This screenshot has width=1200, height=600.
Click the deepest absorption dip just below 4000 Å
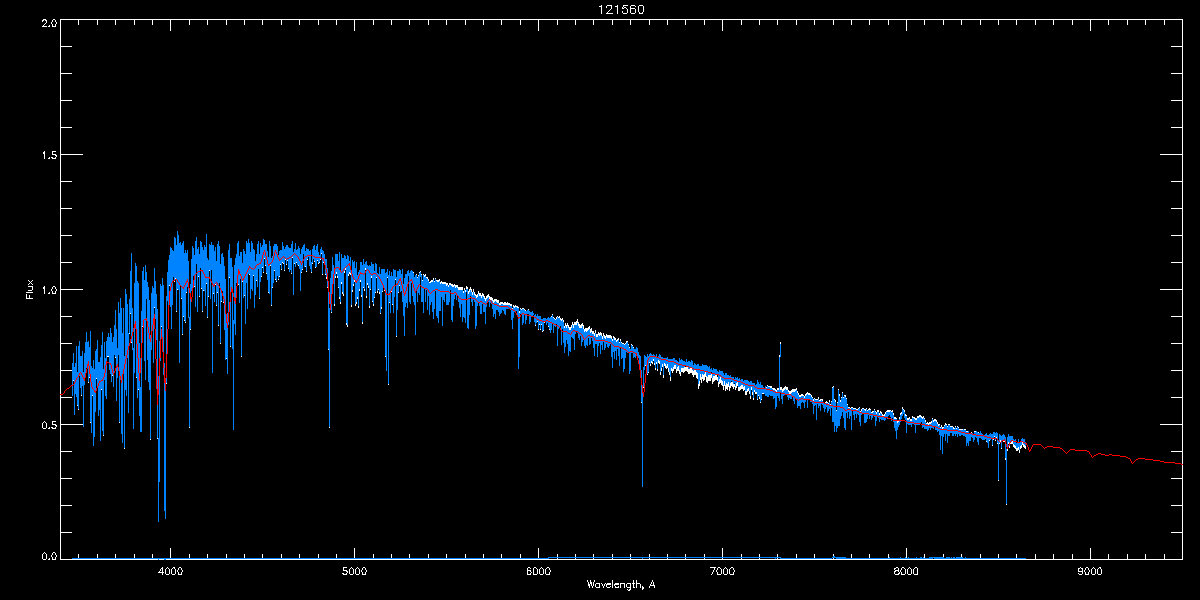[x=159, y=520]
